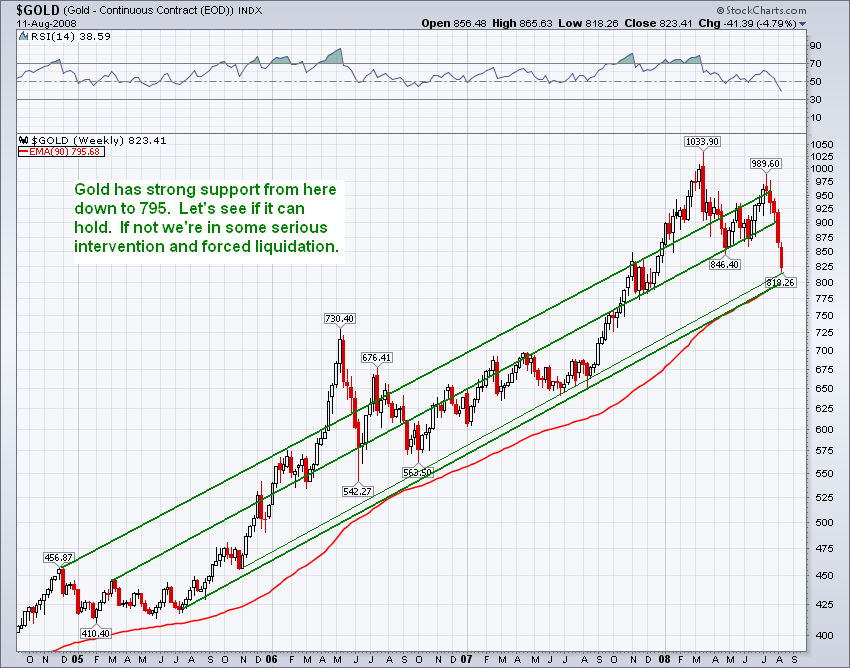Click the 1033.90 peak price label
850x668 pixels.
pos(703,142)
